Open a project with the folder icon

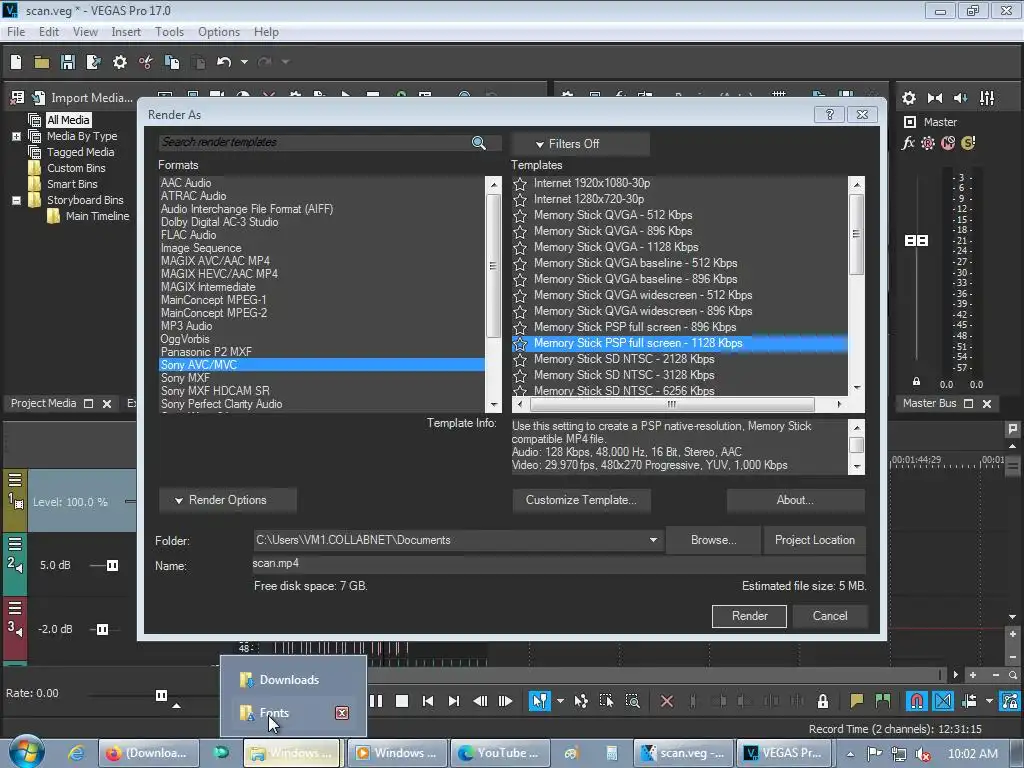pos(42,62)
